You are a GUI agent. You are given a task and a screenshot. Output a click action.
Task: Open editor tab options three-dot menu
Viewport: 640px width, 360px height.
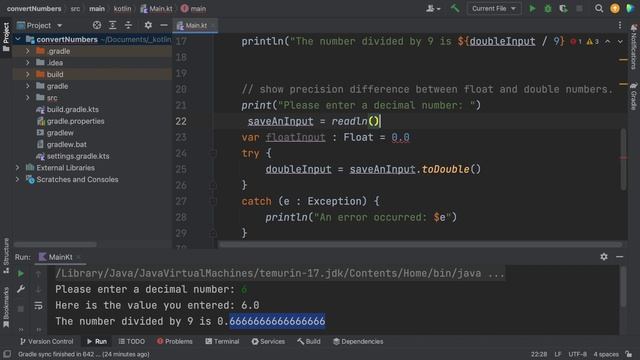(620, 25)
